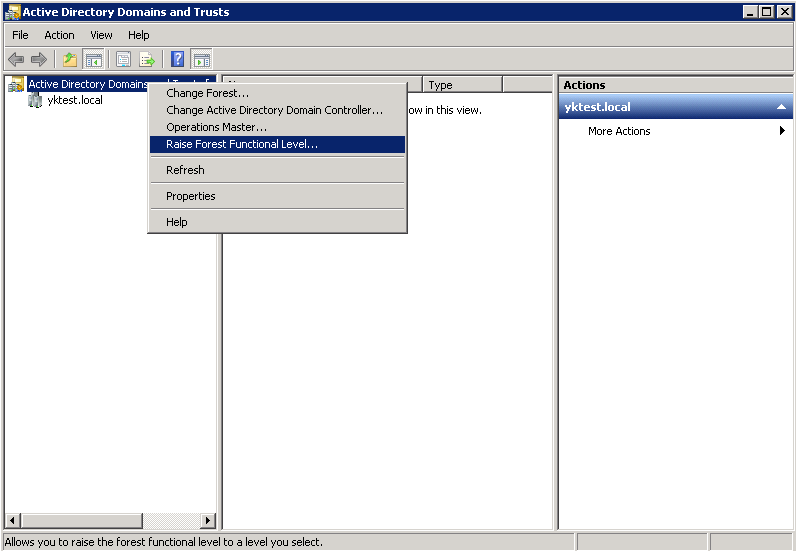Click the blue Help question mark icon
Image resolution: width=798 pixels, height=551 pixels.
pos(177,60)
